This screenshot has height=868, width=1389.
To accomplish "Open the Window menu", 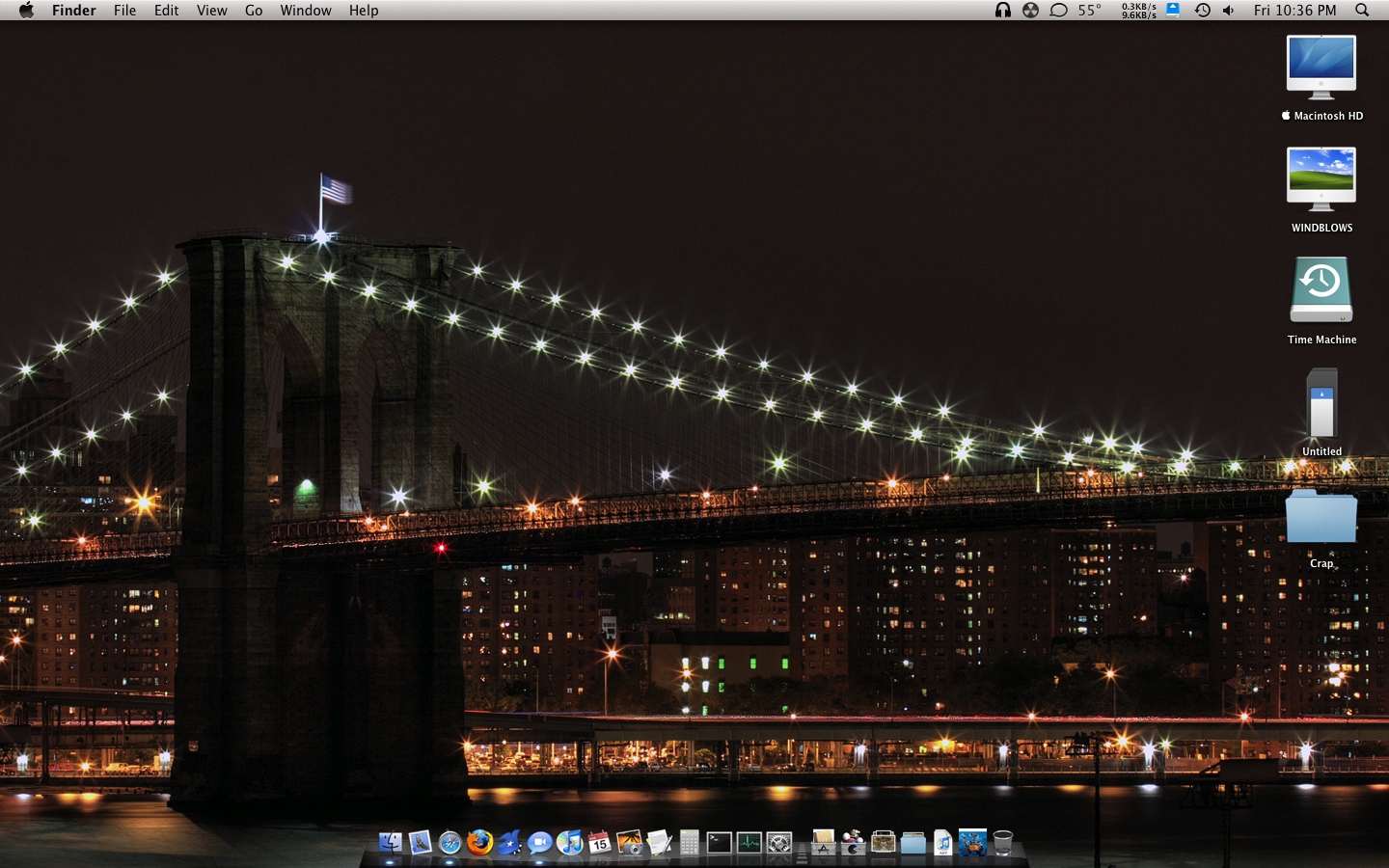I will [306, 11].
